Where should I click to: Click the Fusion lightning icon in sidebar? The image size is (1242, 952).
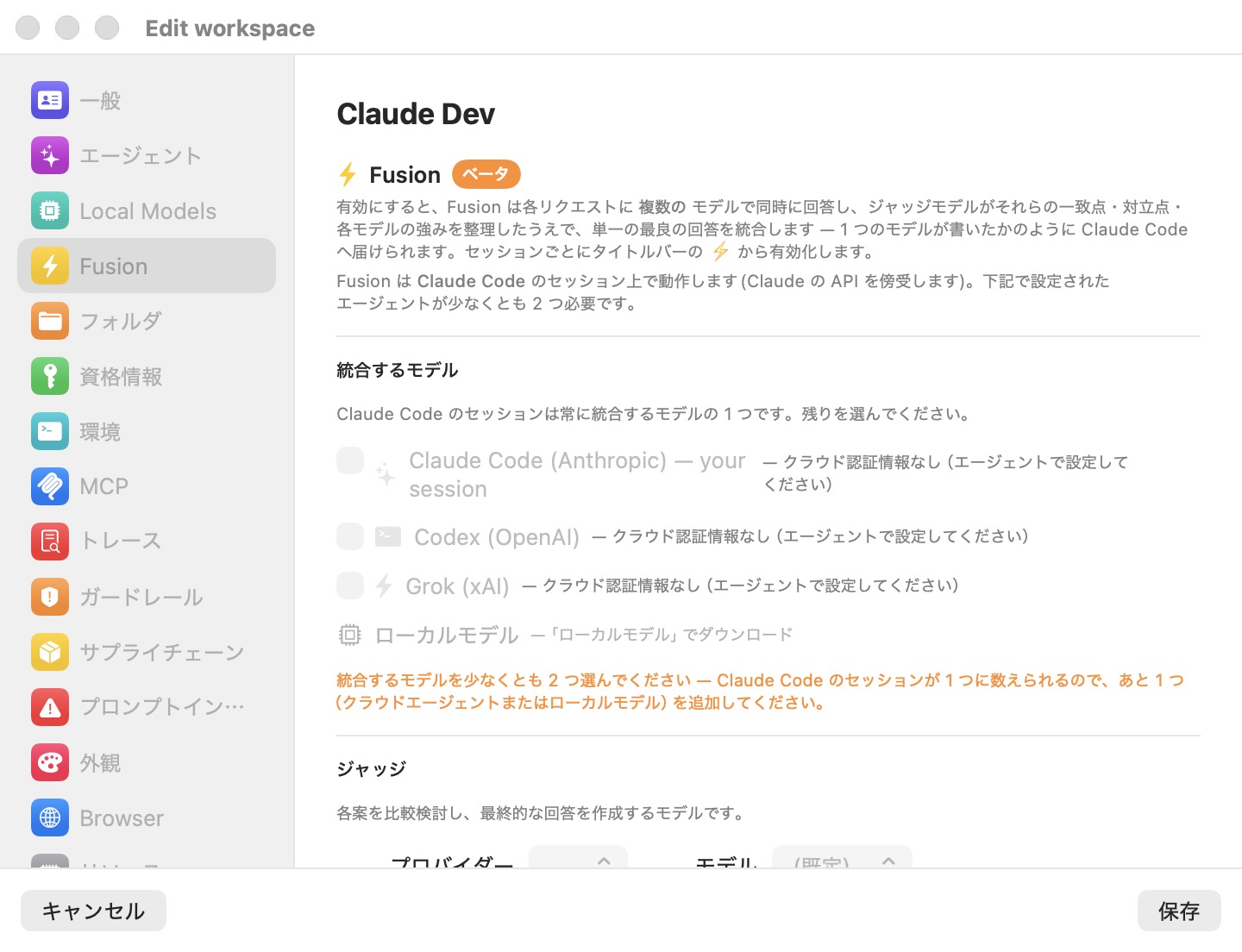coord(50,266)
